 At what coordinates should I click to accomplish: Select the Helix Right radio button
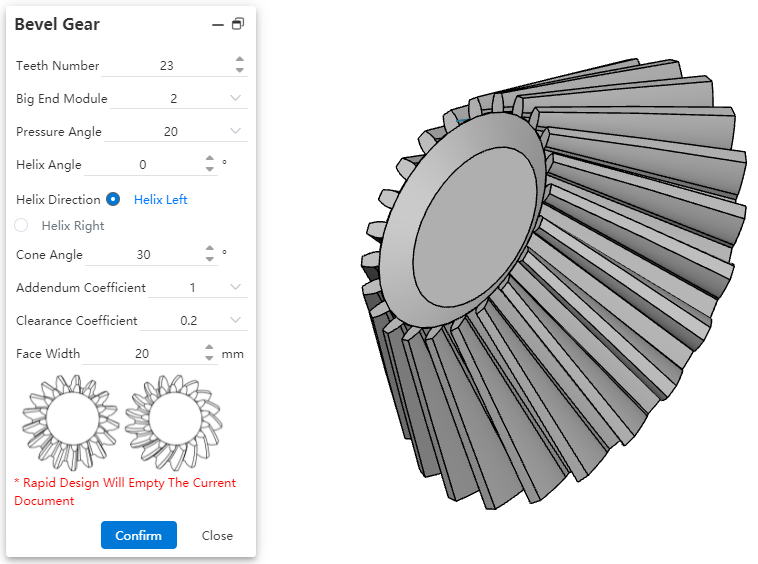(21, 225)
